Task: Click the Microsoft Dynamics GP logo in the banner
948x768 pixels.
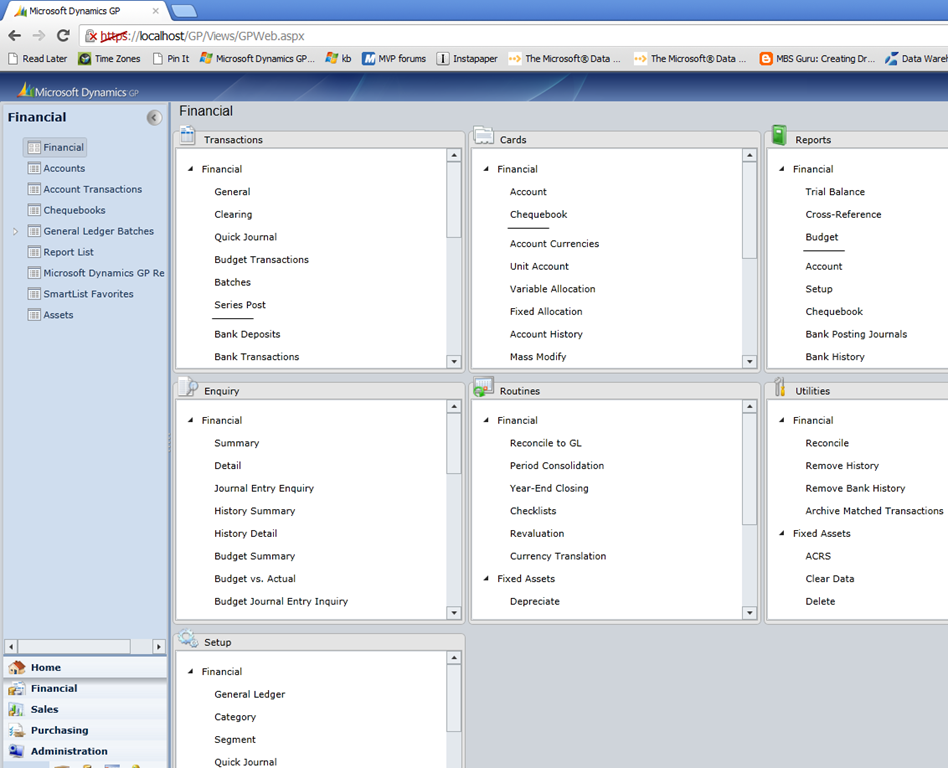Action: point(79,91)
